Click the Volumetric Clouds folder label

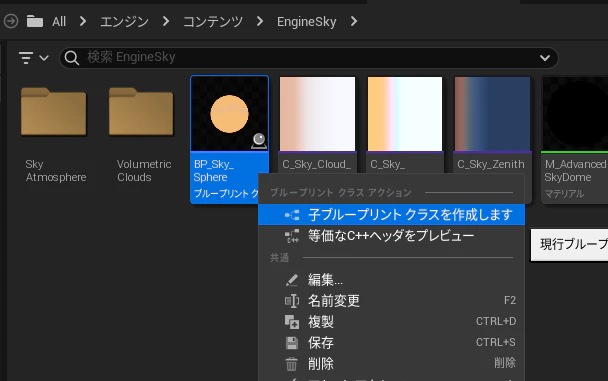point(144,171)
